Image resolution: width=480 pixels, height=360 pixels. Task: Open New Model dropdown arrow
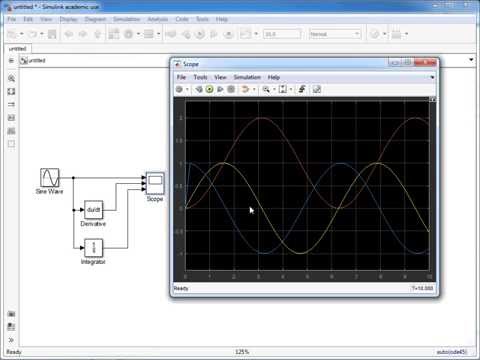click(x=22, y=34)
